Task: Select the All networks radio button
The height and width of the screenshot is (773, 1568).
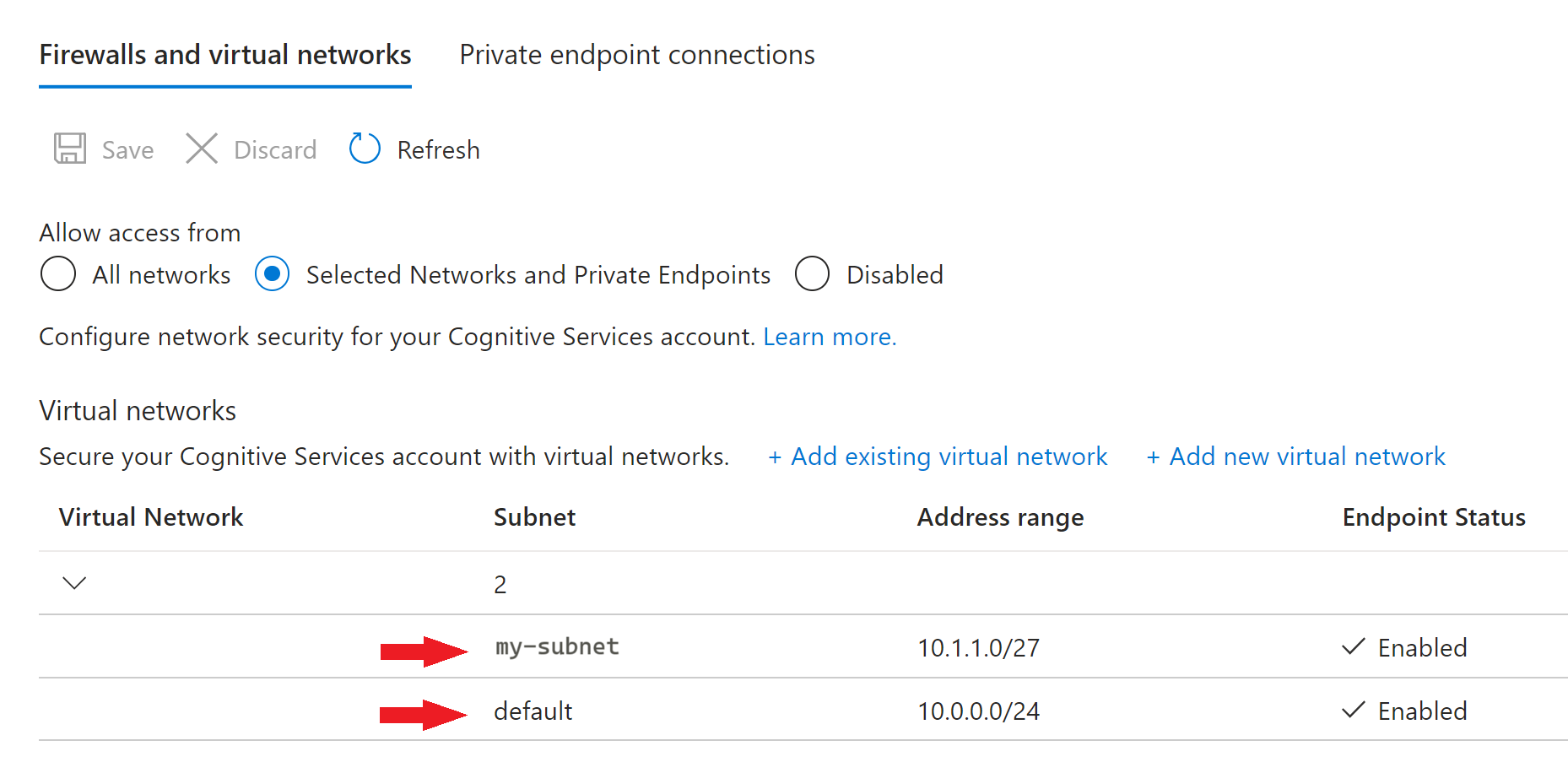Action: [x=57, y=274]
